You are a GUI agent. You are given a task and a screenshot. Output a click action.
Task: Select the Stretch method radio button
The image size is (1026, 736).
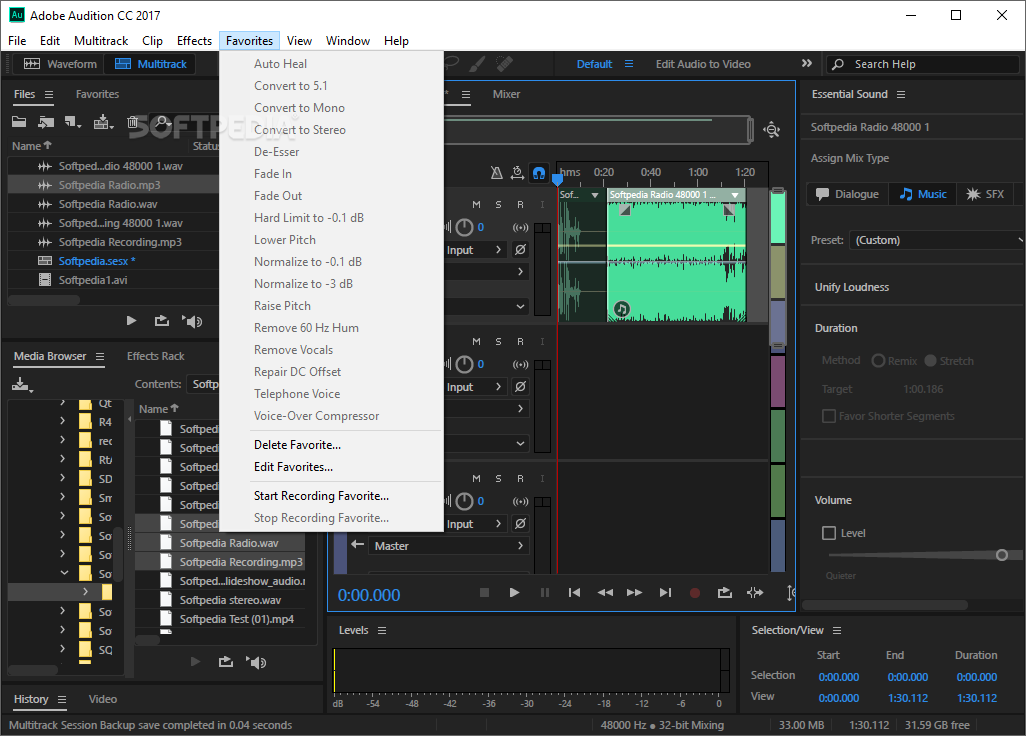click(x=930, y=361)
